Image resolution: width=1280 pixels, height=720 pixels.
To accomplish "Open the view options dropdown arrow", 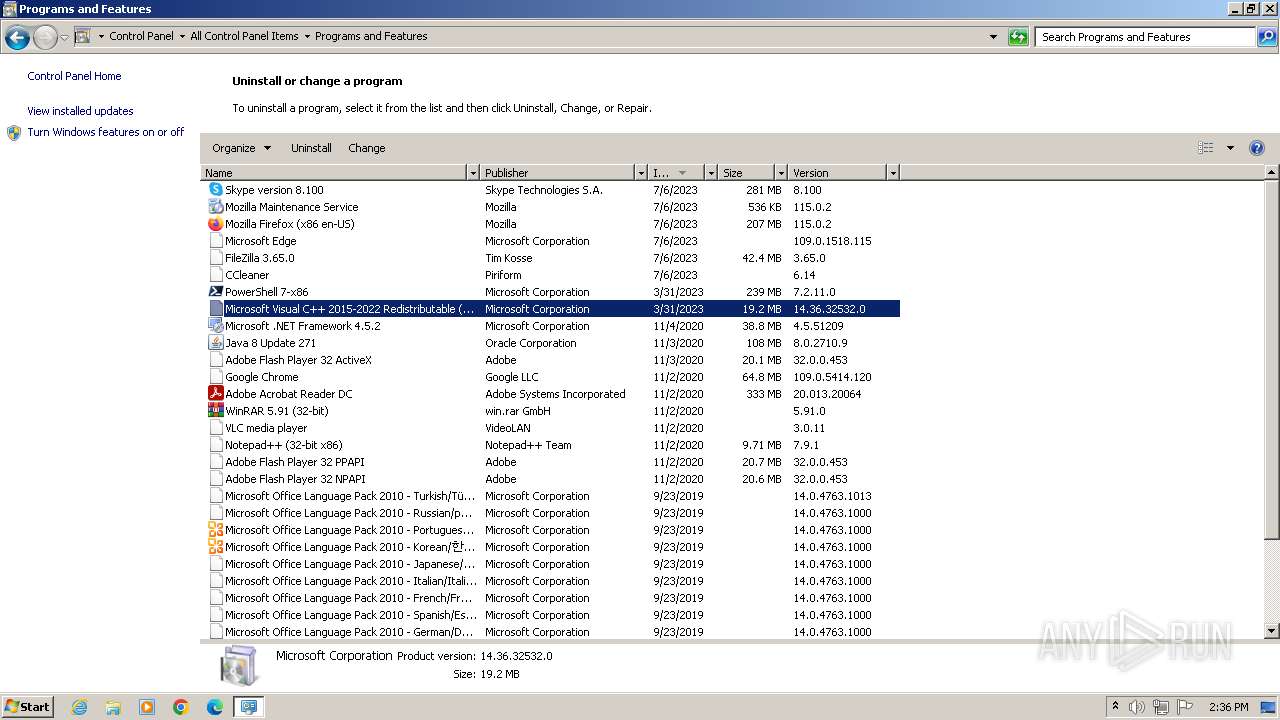I will tap(1230, 148).
